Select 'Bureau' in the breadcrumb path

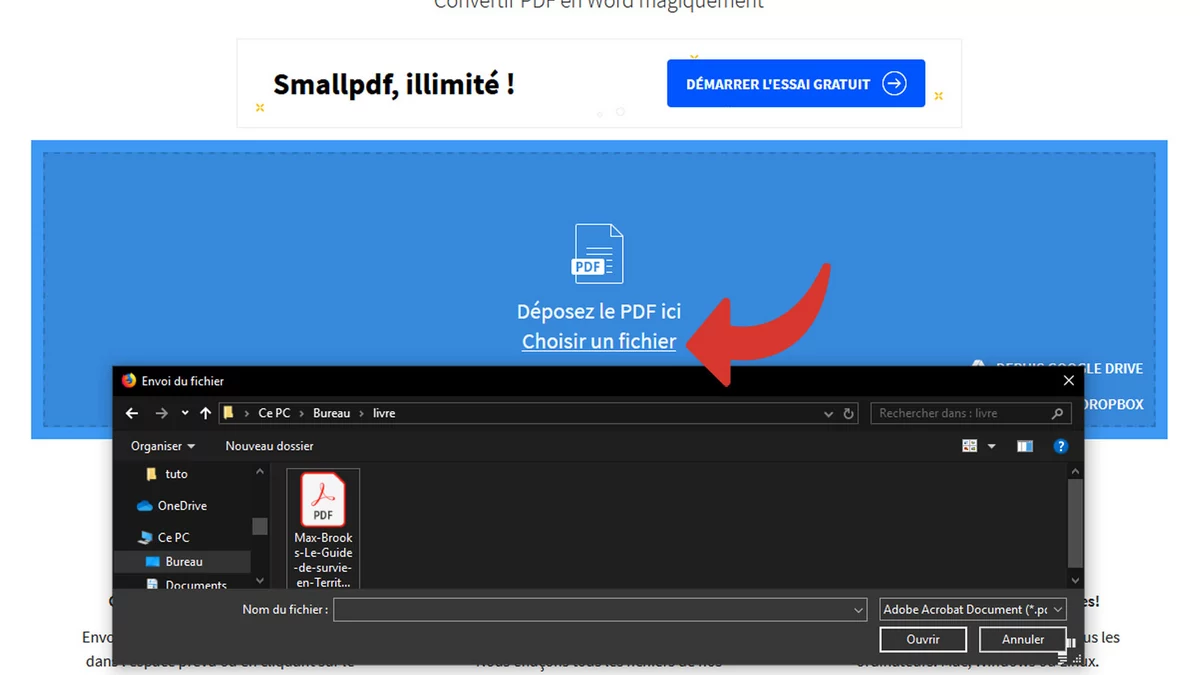[332, 413]
